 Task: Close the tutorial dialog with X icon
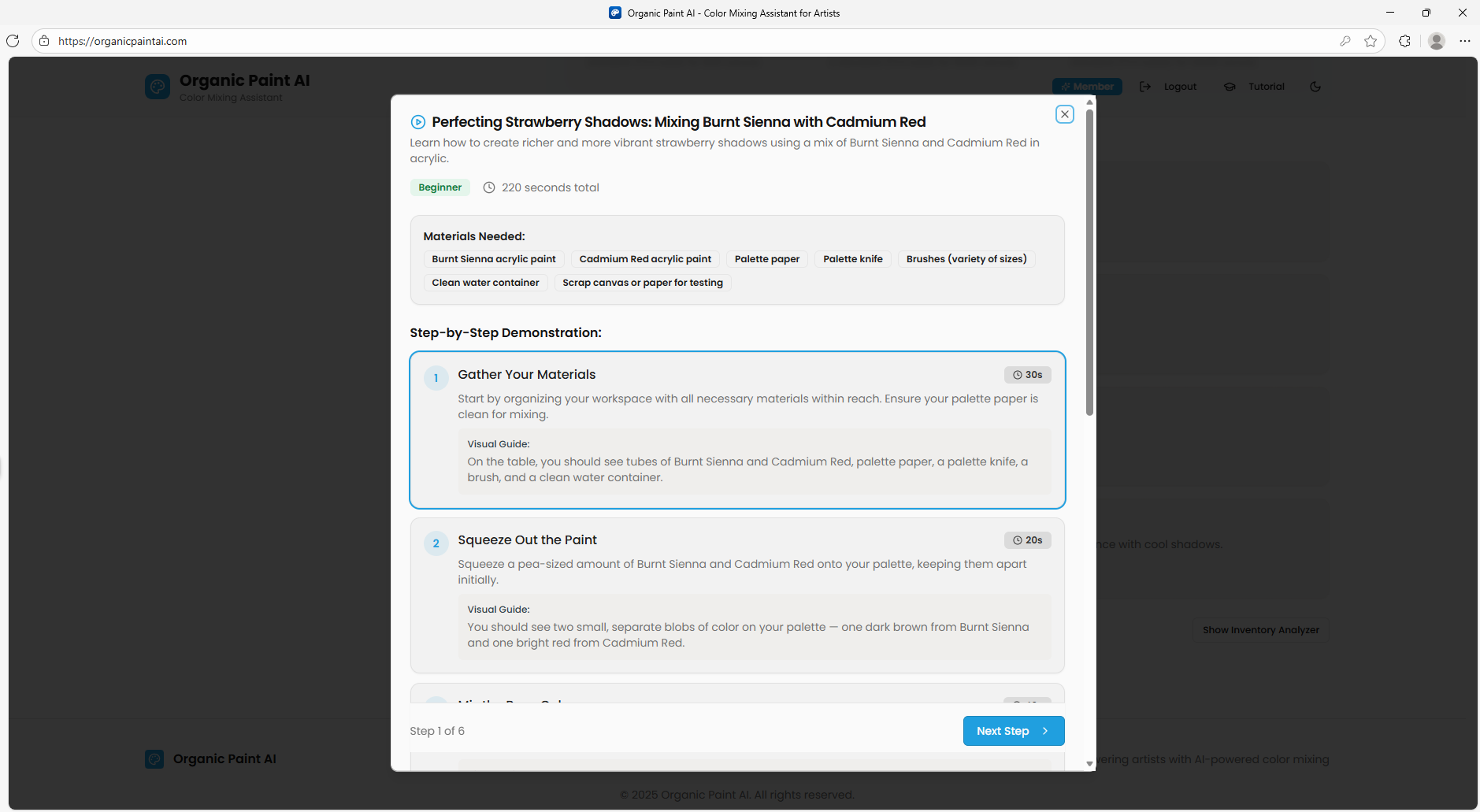click(x=1064, y=114)
